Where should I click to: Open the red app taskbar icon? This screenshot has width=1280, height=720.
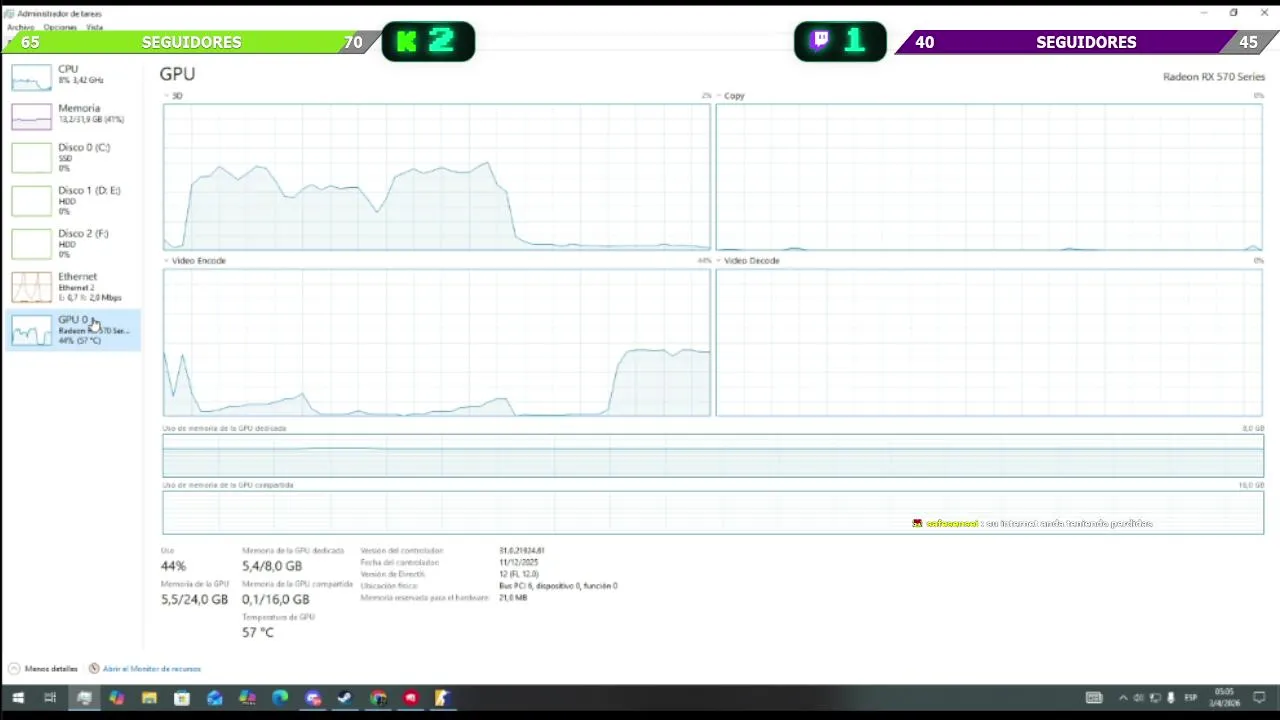click(411, 698)
